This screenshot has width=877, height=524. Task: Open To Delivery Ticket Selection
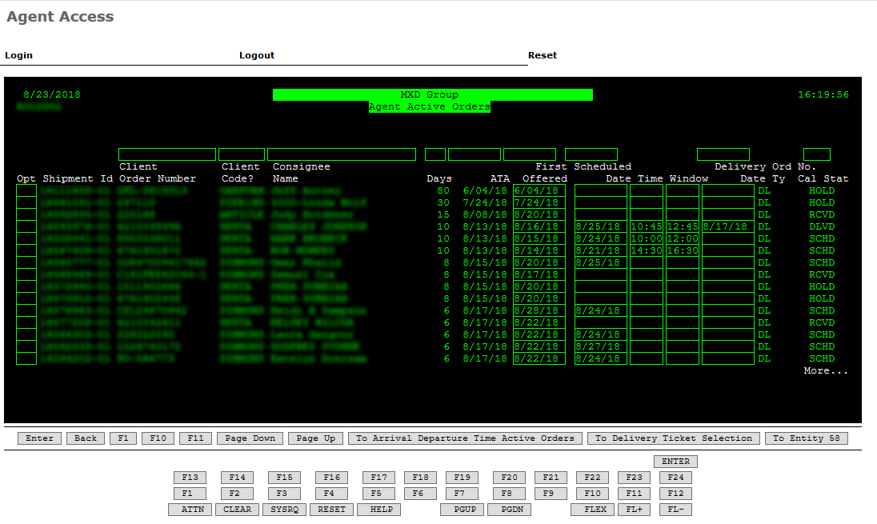pyautogui.click(x=674, y=438)
